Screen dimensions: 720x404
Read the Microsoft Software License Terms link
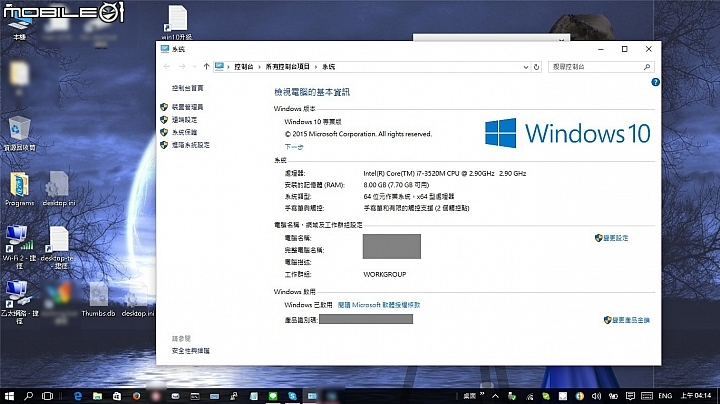379,305
